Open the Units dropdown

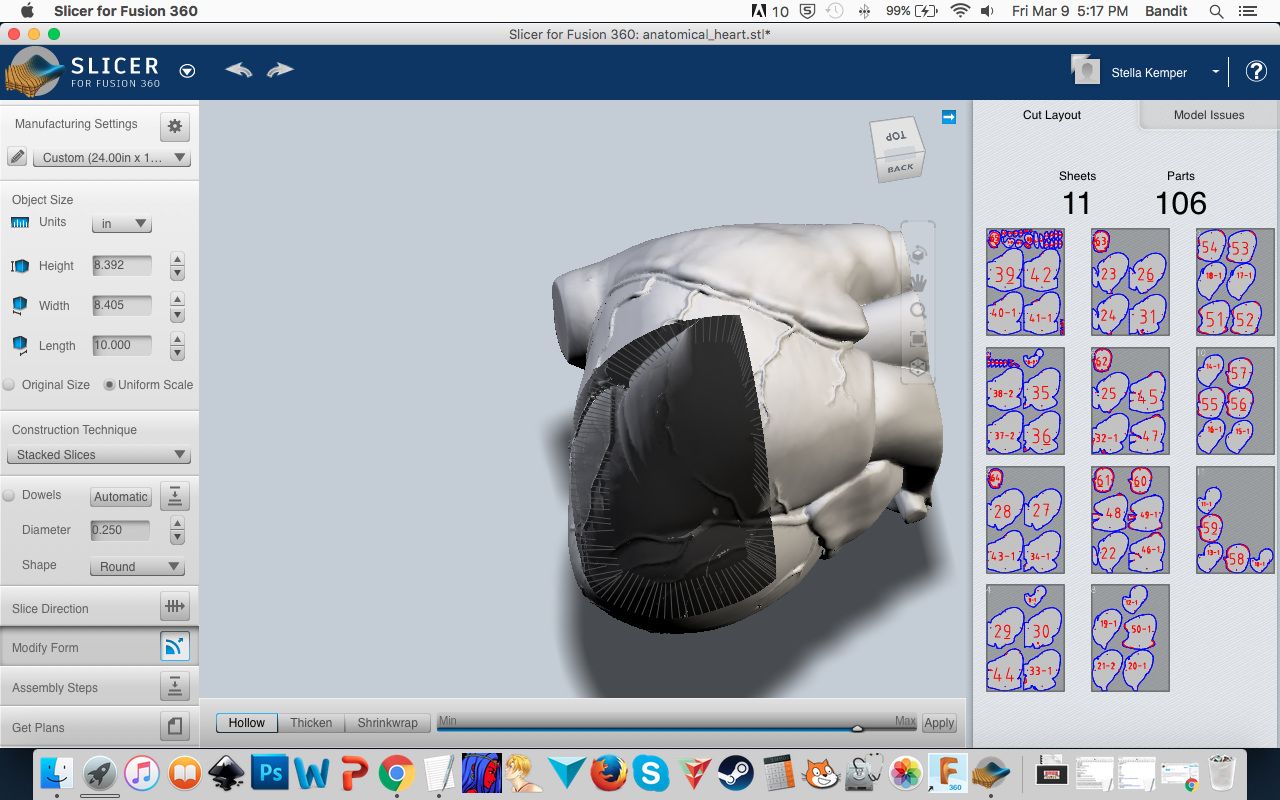(122, 224)
